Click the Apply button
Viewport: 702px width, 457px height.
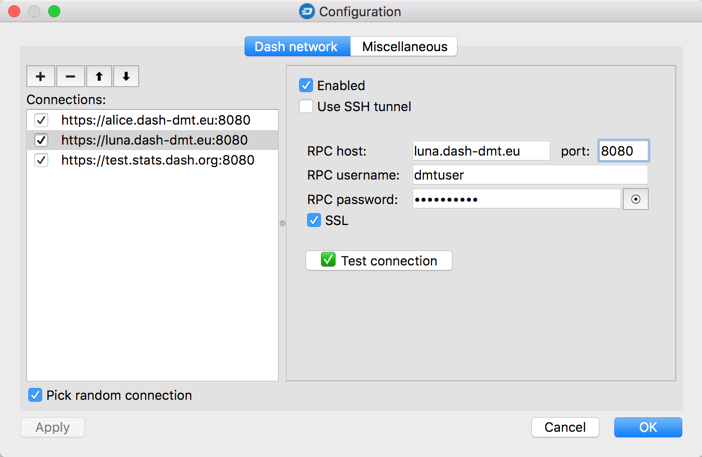coord(53,427)
